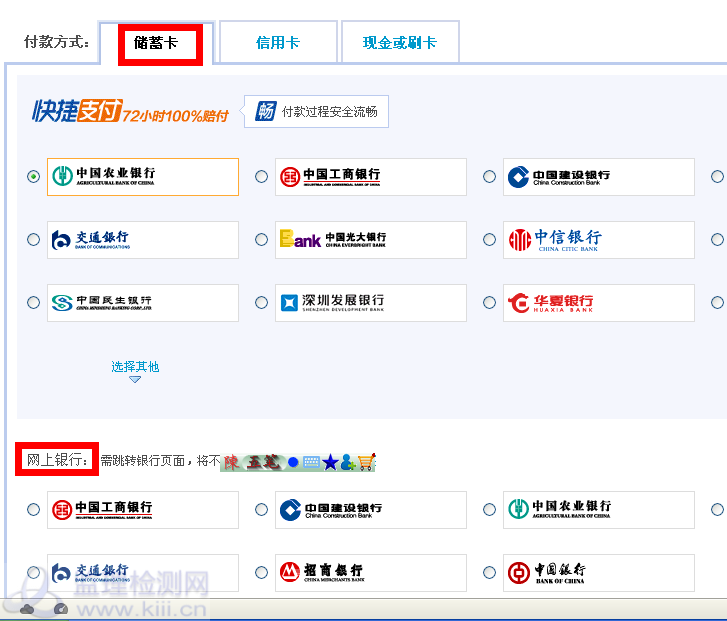Click the blue dot on IME bar
The width and height of the screenshot is (727, 621).
[x=293, y=462]
